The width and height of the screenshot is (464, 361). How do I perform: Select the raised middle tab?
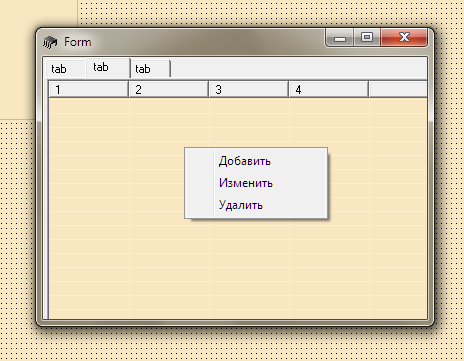108,68
